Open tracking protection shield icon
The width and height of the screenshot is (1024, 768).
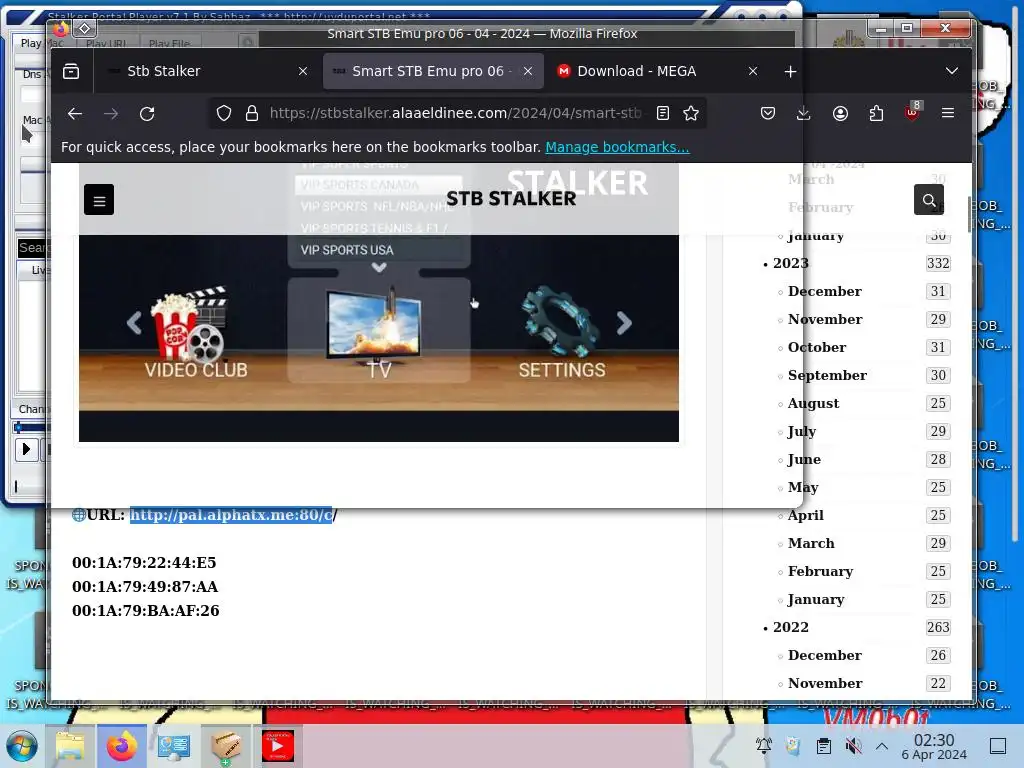224,114
